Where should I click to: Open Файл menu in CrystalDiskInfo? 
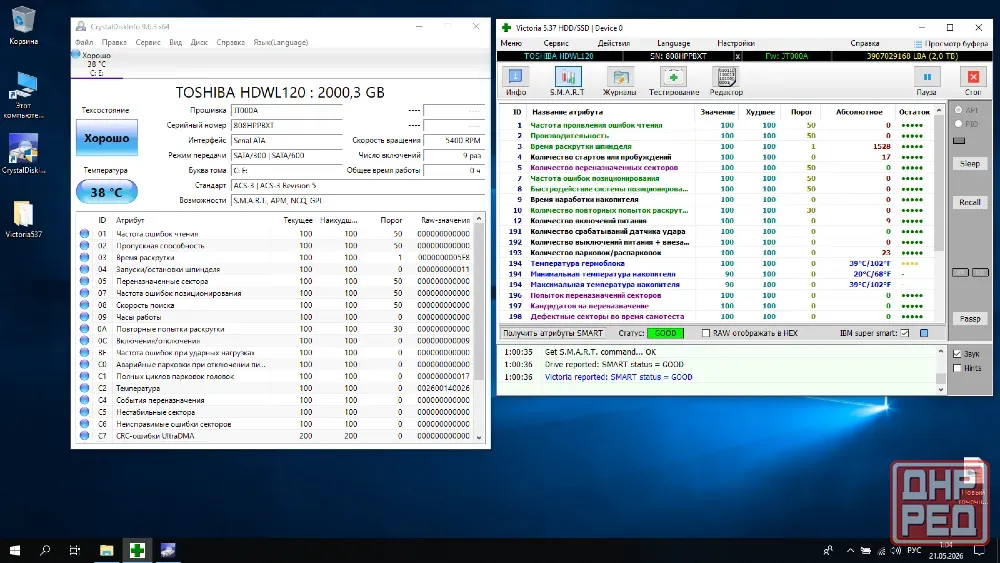coord(84,42)
